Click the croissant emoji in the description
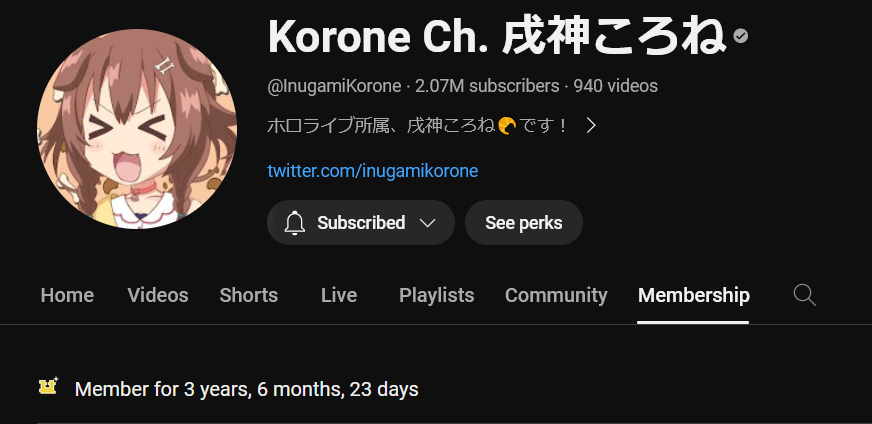The height and width of the screenshot is (424, 872). pos(507,126)
